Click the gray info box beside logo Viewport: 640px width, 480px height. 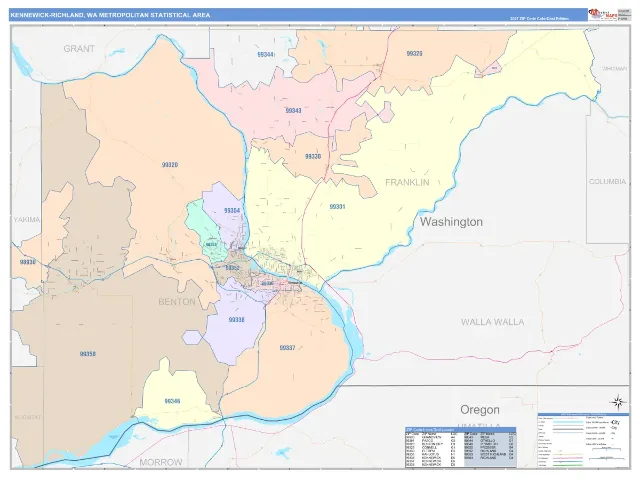coord(623,14)
